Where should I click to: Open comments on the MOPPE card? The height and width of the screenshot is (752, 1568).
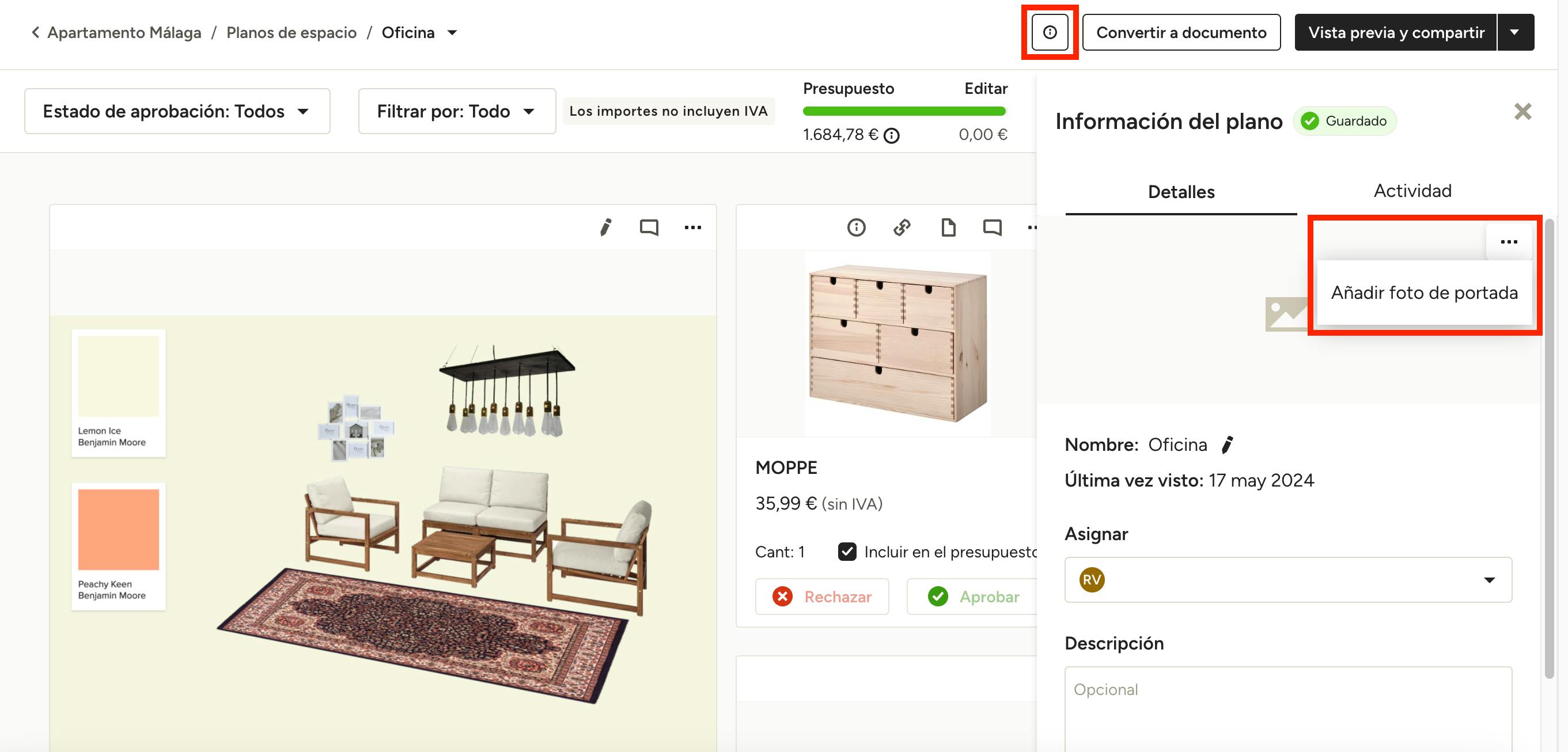click(992, 227)
